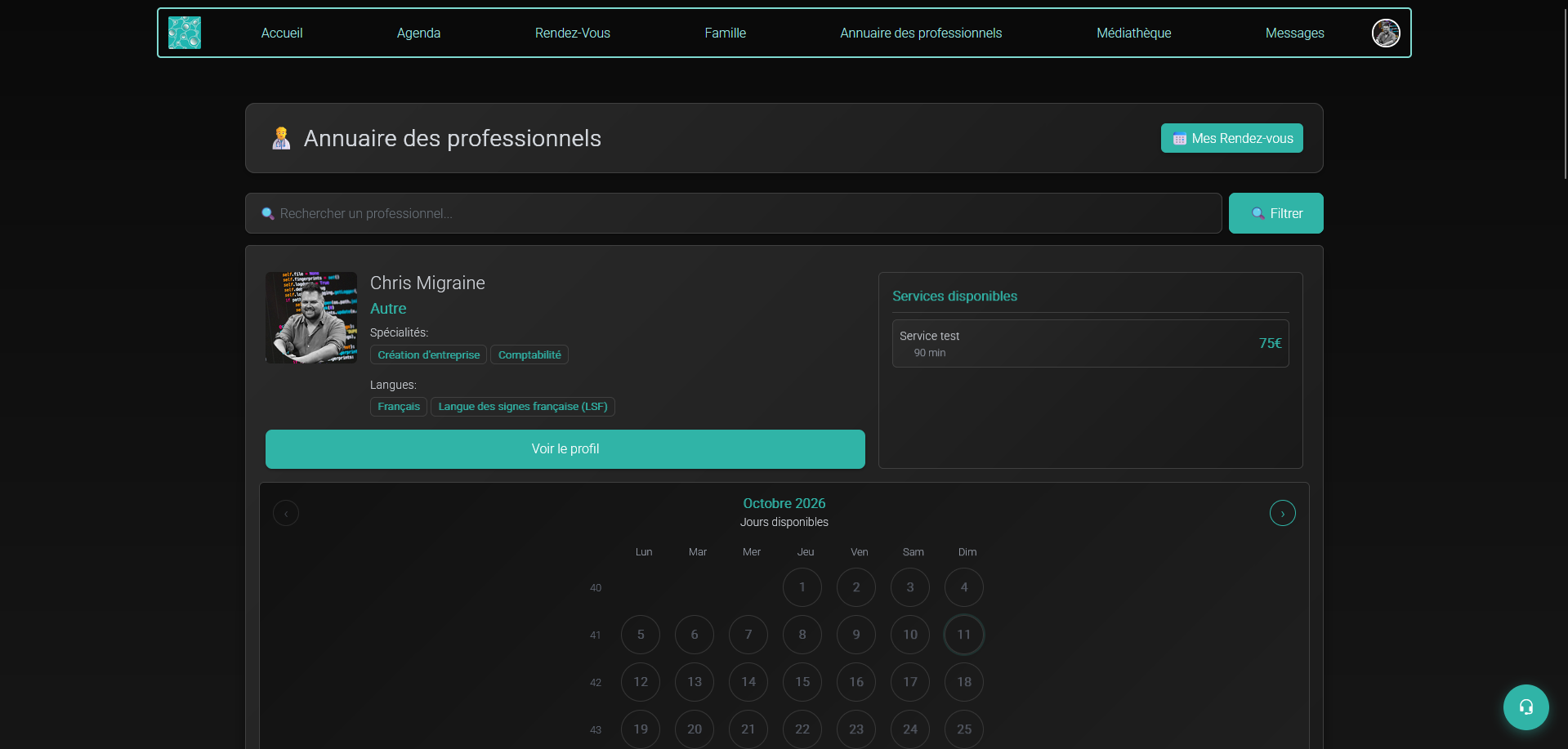Open Messages from the navbar

(x=1295, y=33)
